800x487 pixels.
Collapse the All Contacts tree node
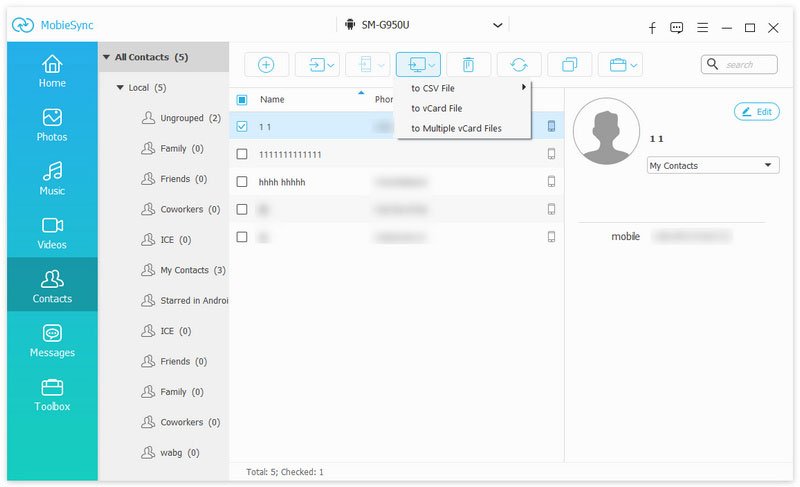[107, 57]
